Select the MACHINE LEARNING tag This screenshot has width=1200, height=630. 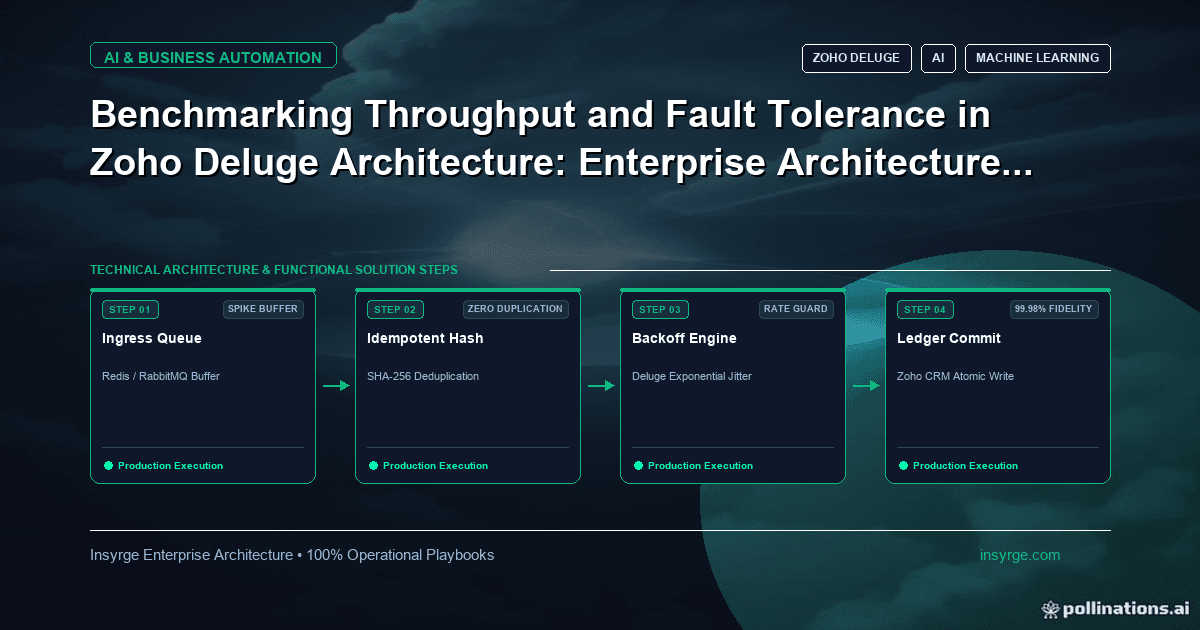tap(1037, 58)
